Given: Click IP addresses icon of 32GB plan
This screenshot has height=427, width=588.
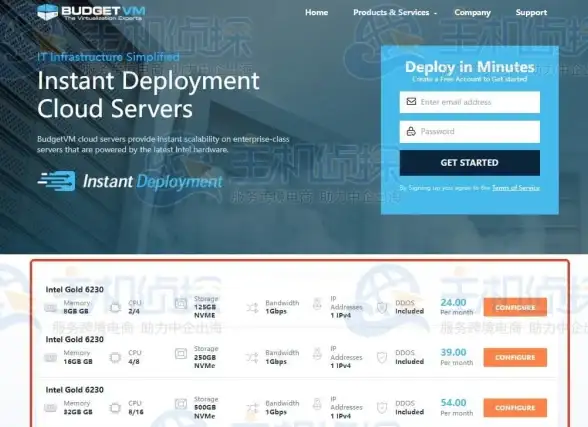Looking at the screenshot, I should pos(317,404).
